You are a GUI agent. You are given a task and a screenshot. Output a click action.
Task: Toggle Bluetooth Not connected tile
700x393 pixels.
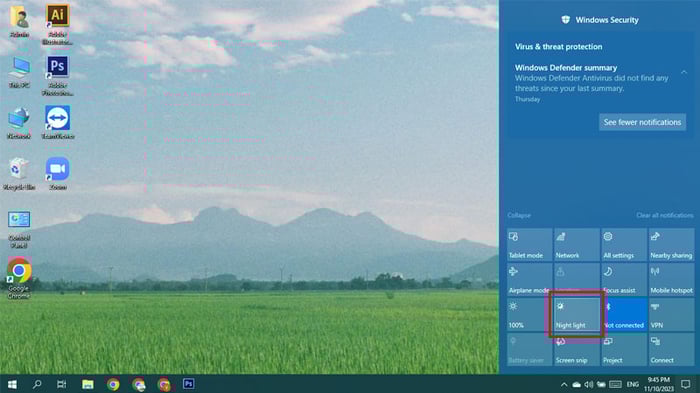pos(624,314)
